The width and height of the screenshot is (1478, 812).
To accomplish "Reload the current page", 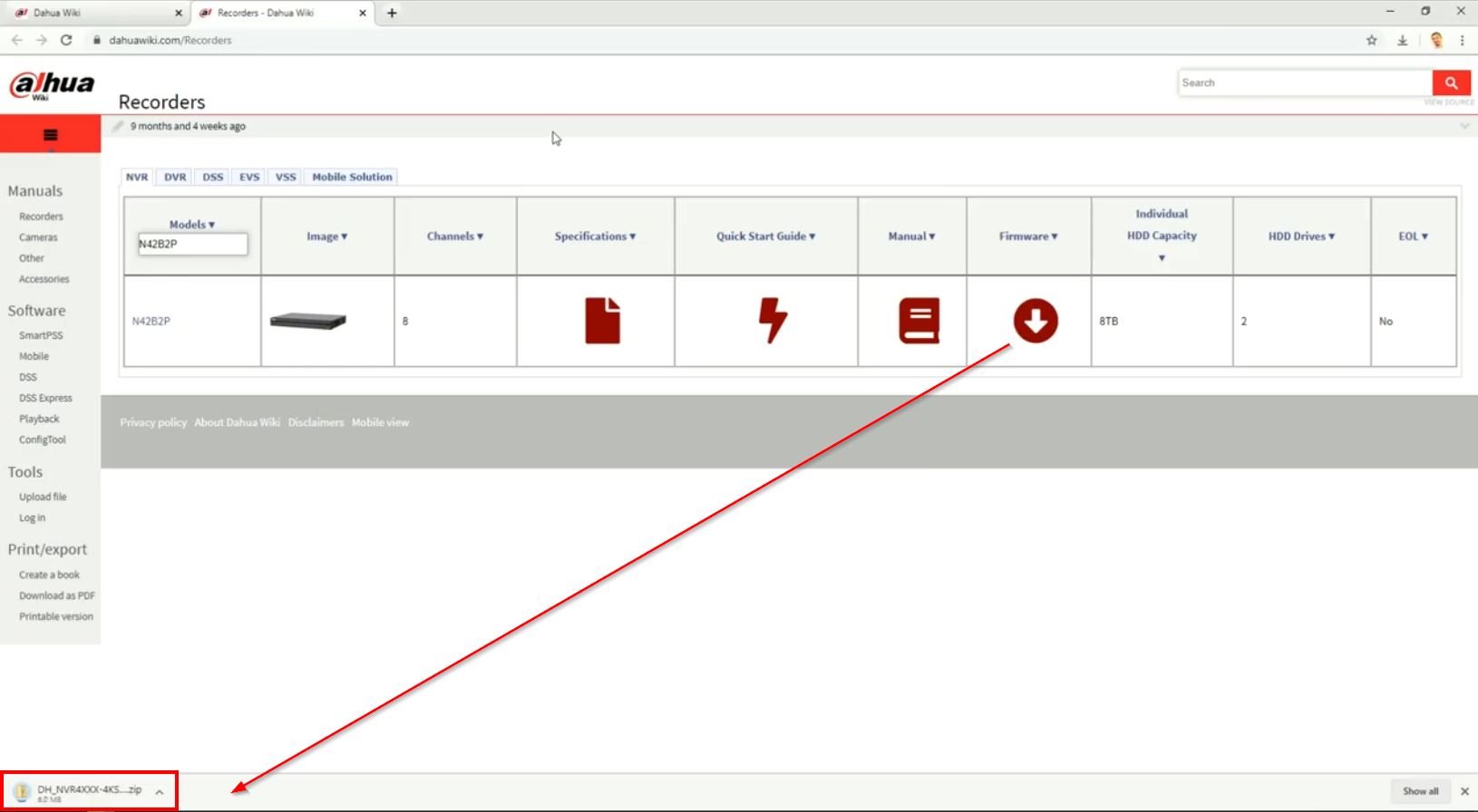I will tap(66, 40).
